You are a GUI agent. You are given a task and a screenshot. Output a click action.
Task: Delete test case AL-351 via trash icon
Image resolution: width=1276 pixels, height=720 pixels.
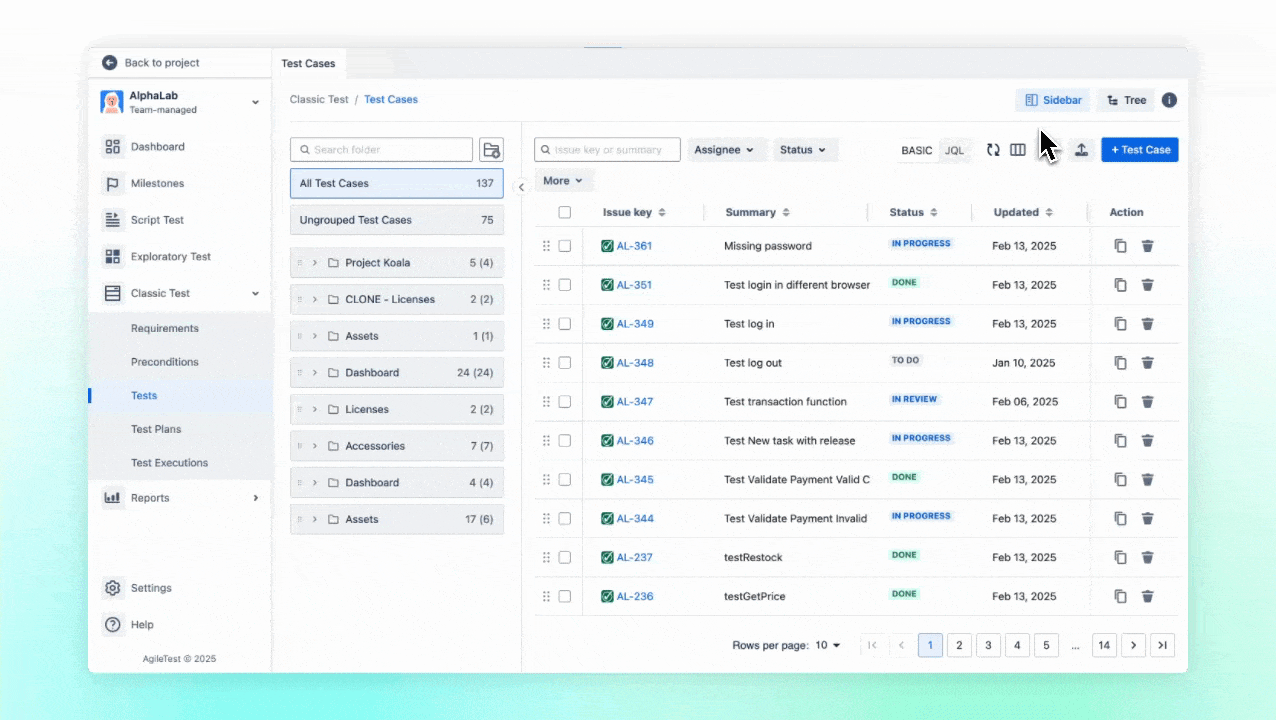(1147, 285)
